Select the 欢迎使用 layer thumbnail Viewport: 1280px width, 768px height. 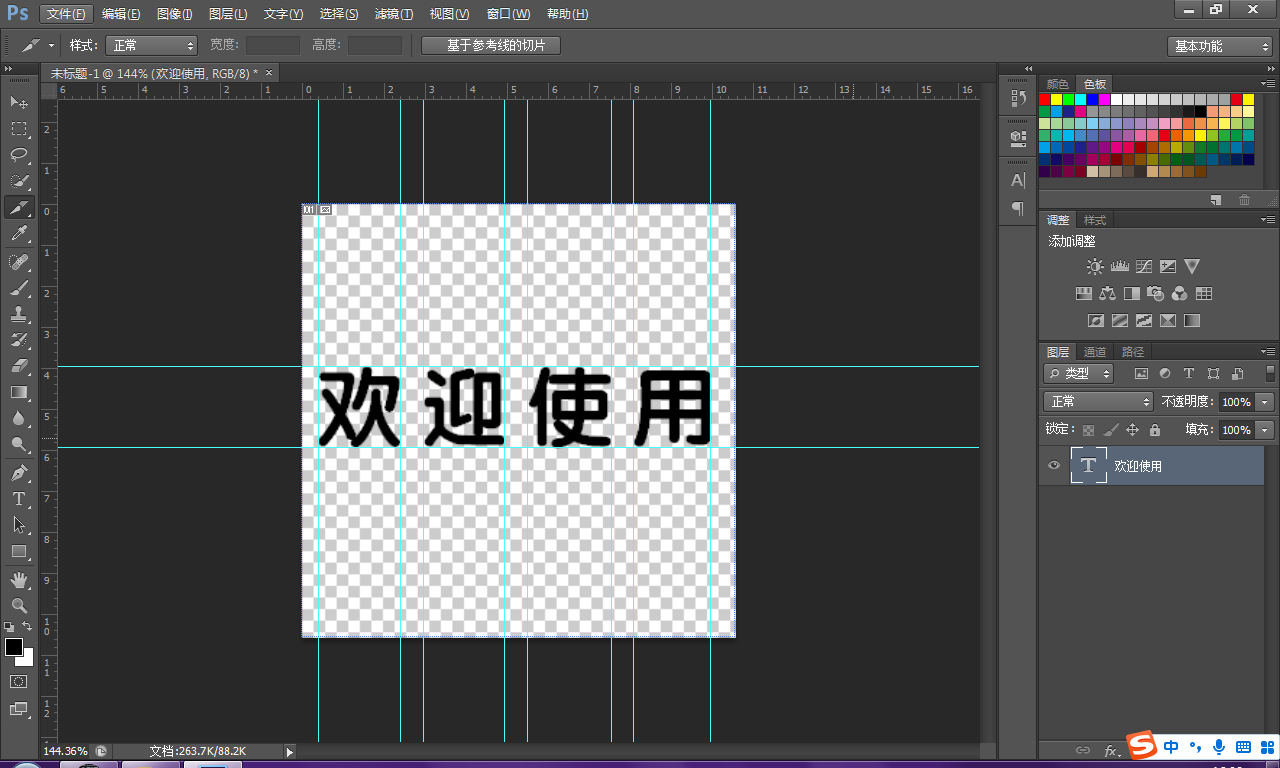click(1089, 465)
